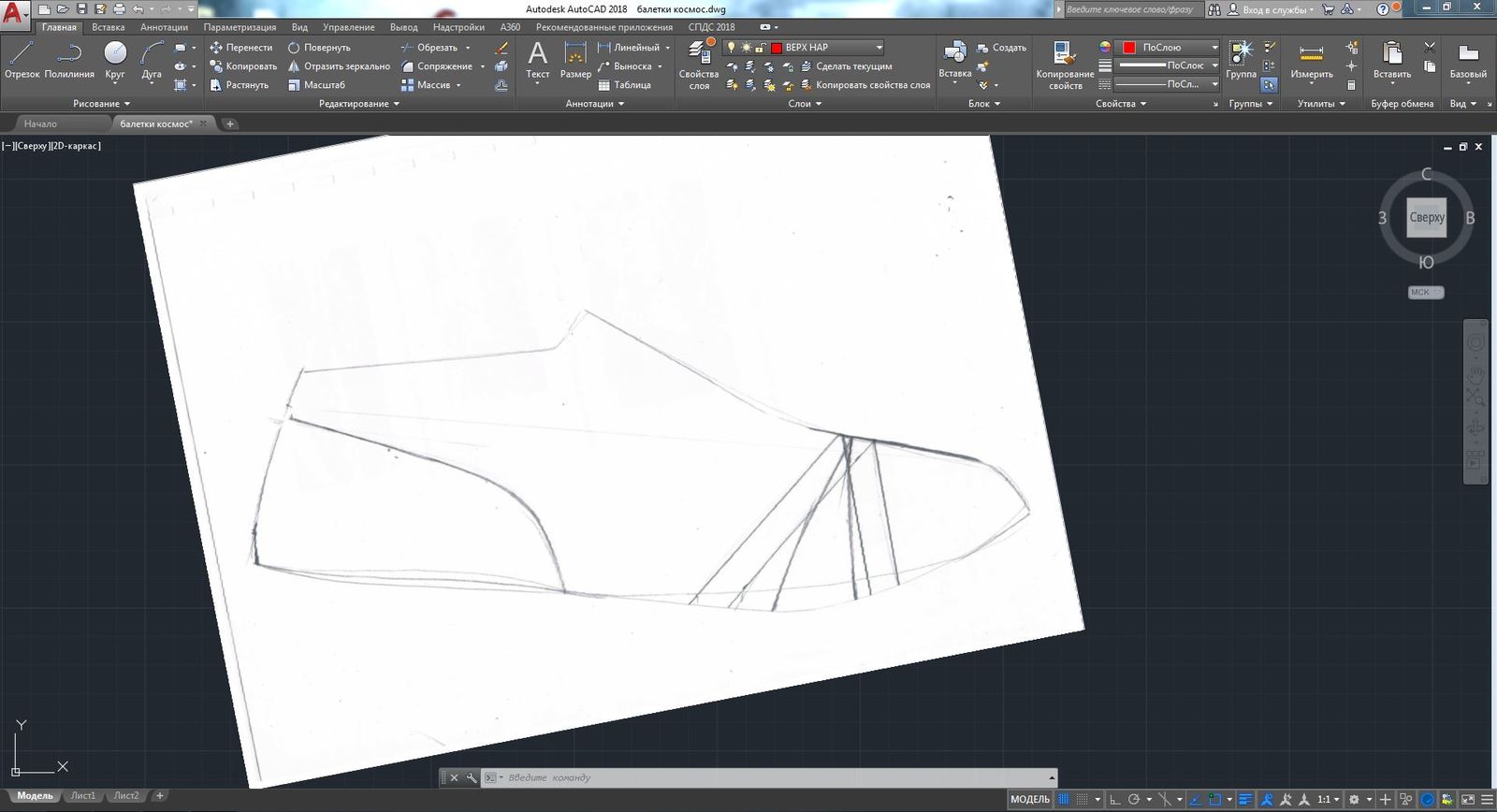Open Свойства слоя layer properties
The image size is (1497, 812).
tap(699, 65)
